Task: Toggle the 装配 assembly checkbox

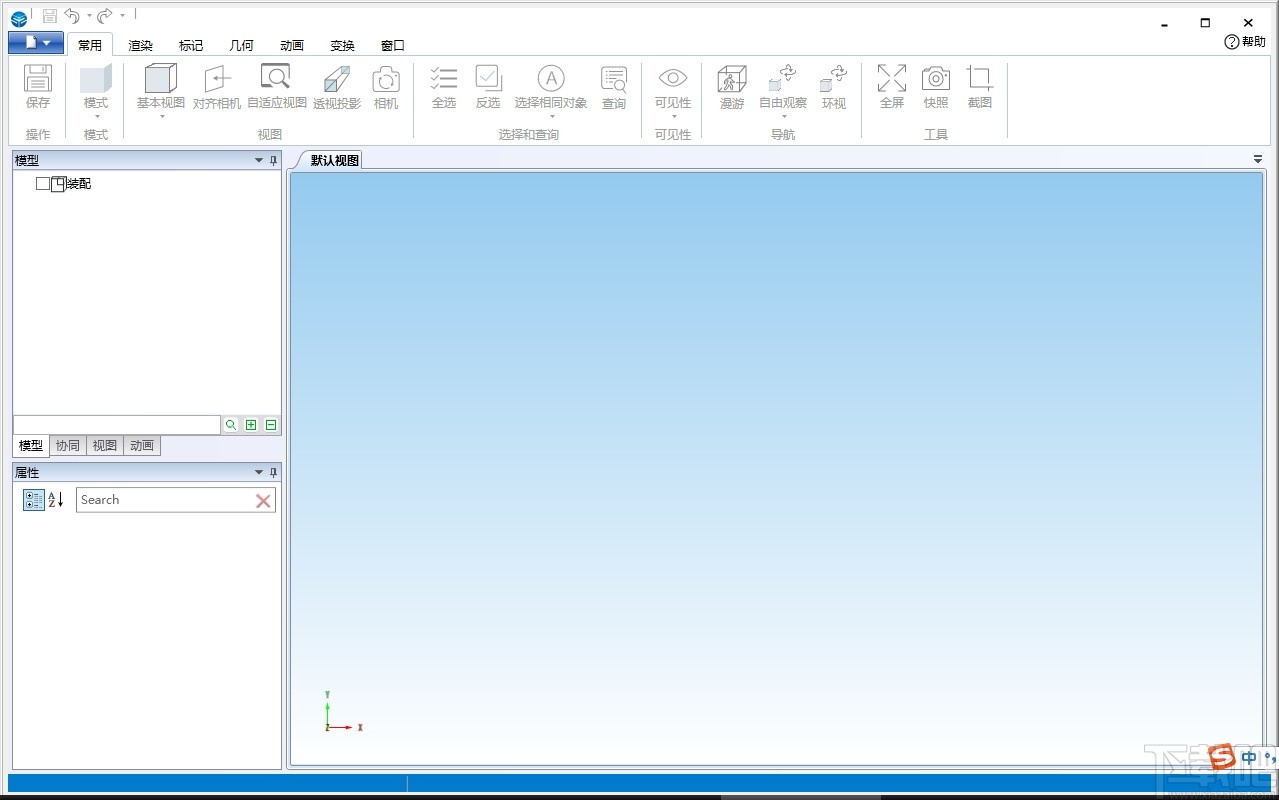Action: coord(43,183)
